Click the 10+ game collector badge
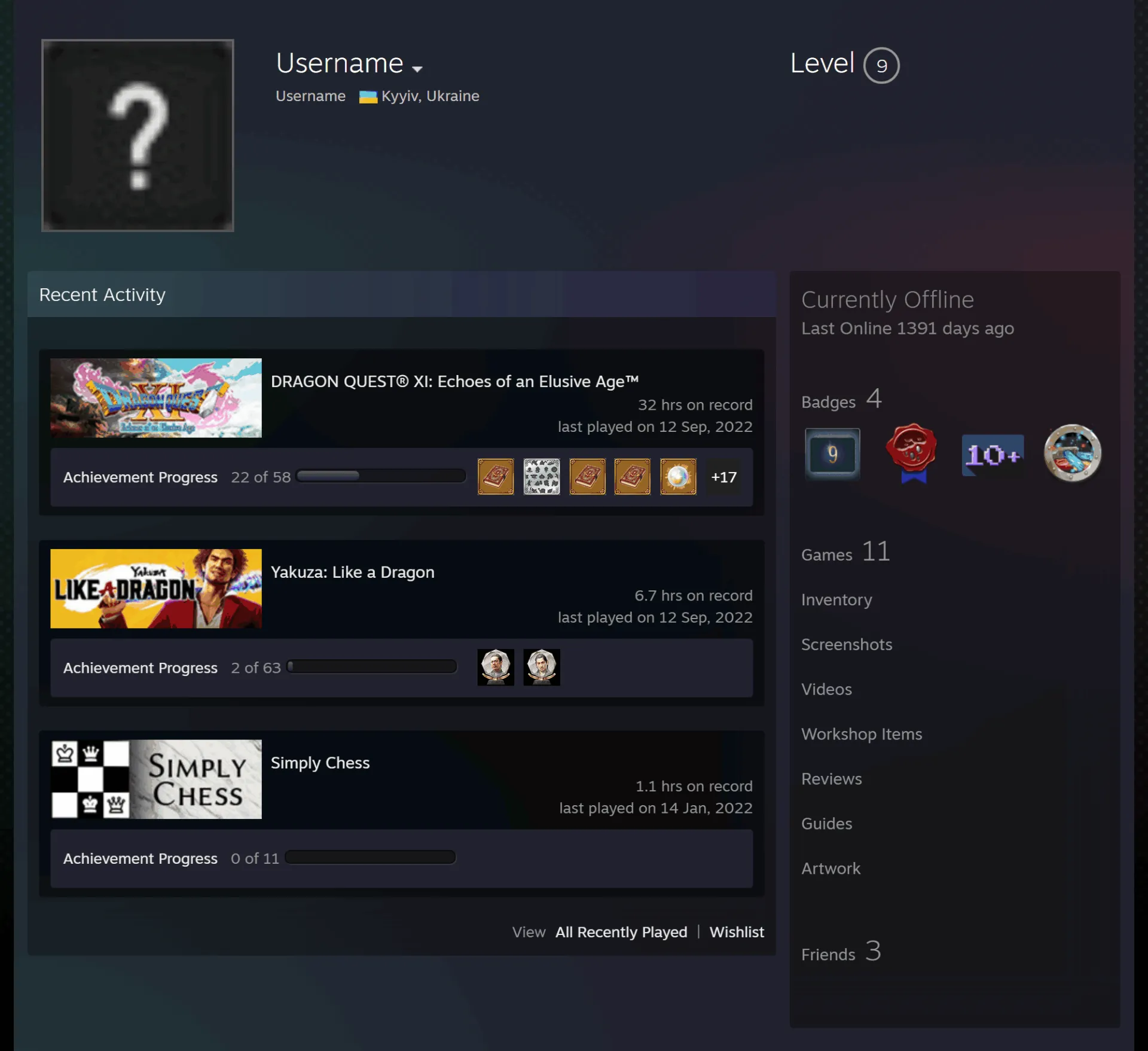Image resolution: width=1148 pixels, height=1051 pixels. click(993, 455)
